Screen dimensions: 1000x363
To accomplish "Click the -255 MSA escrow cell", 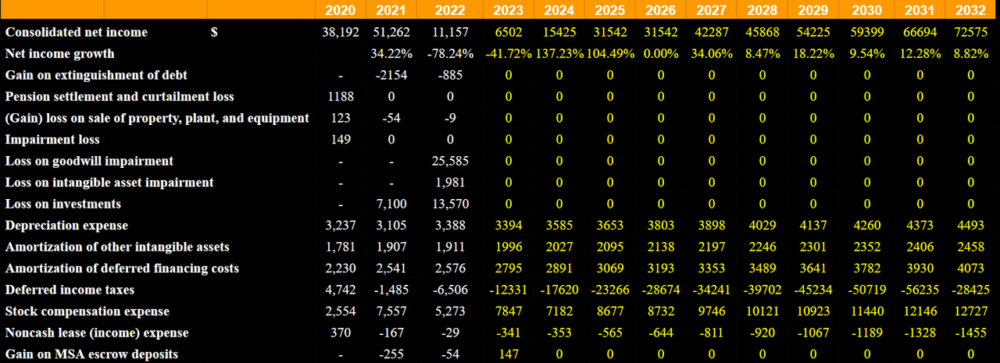I will [x=391, y=354].
